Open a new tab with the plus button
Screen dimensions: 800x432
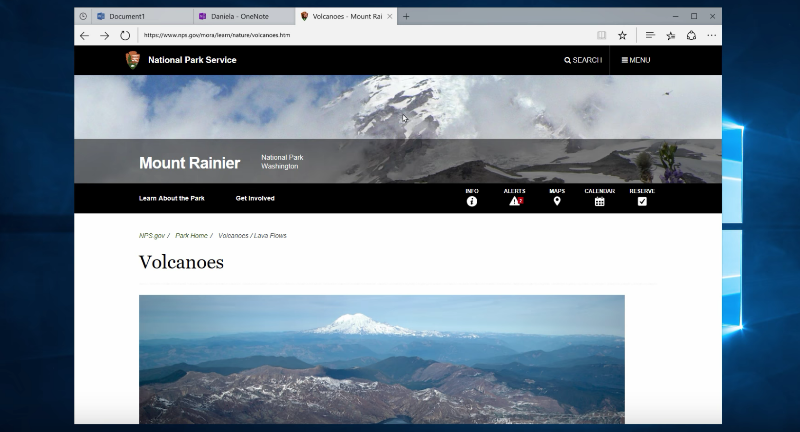click(x=406, y=16)
